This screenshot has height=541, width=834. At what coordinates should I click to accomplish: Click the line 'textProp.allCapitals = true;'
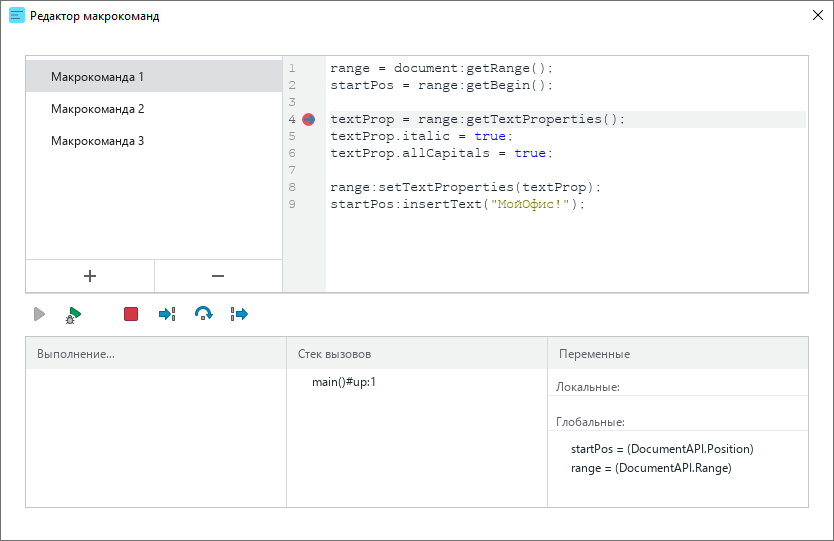click(441, 153)
